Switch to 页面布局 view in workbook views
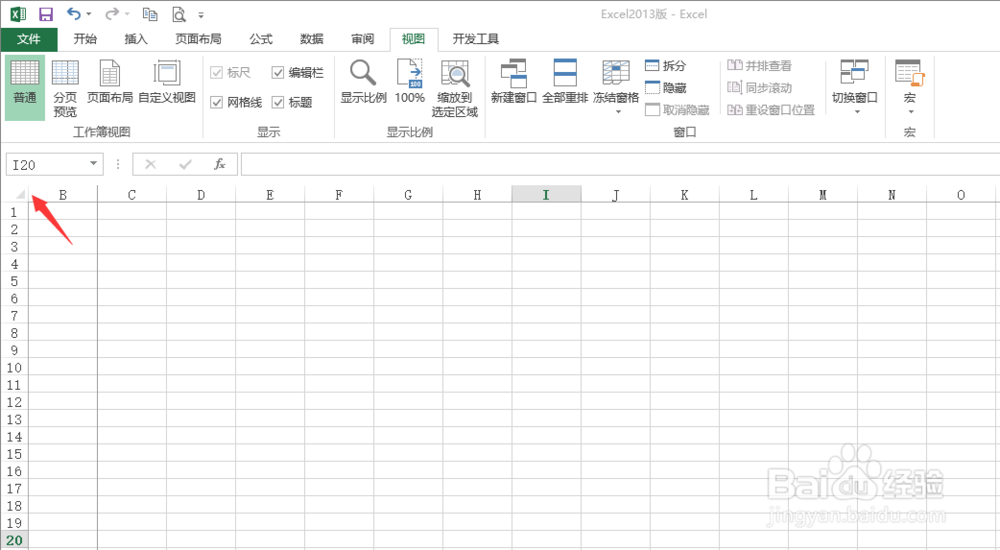 pyautogui.click(x=110, y=81)
